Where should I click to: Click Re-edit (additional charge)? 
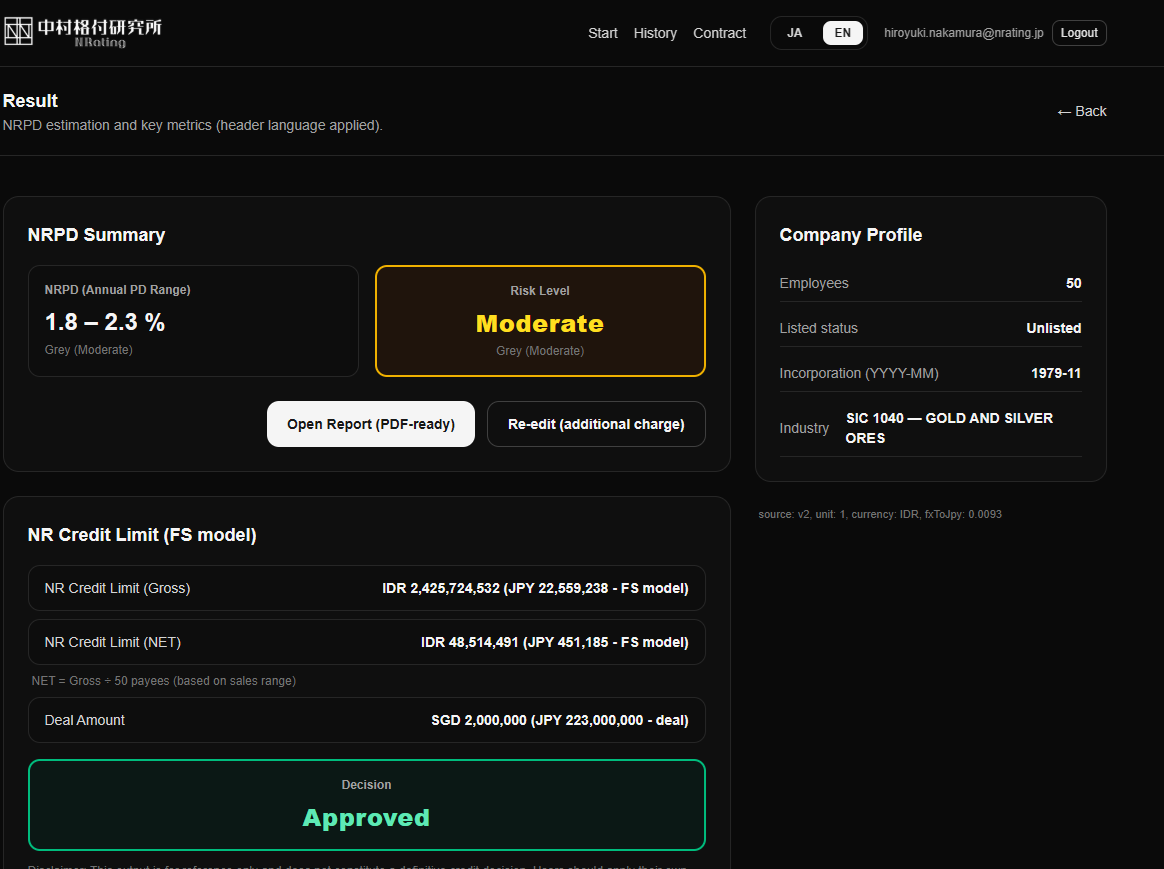(x=596, y=424)
